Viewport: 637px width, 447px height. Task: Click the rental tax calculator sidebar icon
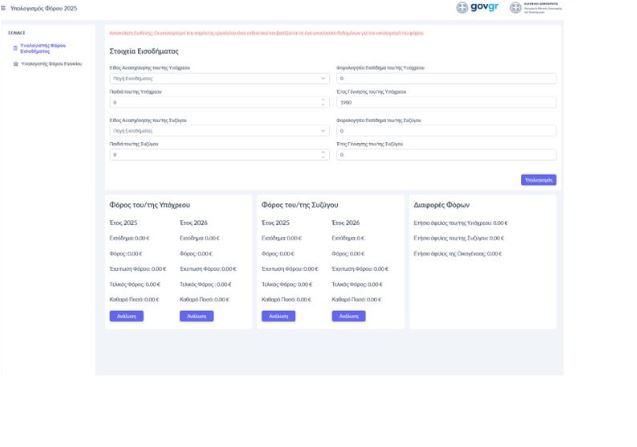15,63
